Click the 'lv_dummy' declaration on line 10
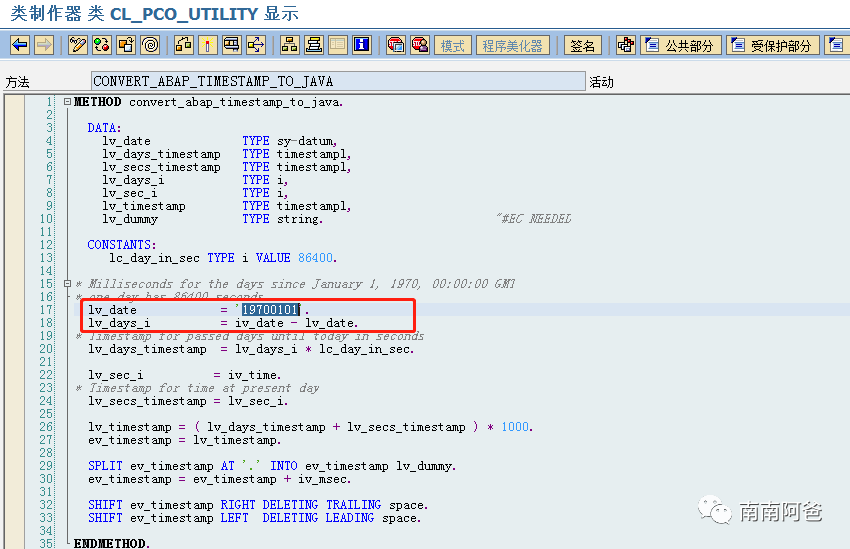This screenshot has width=850, height=549. [212, 219]
